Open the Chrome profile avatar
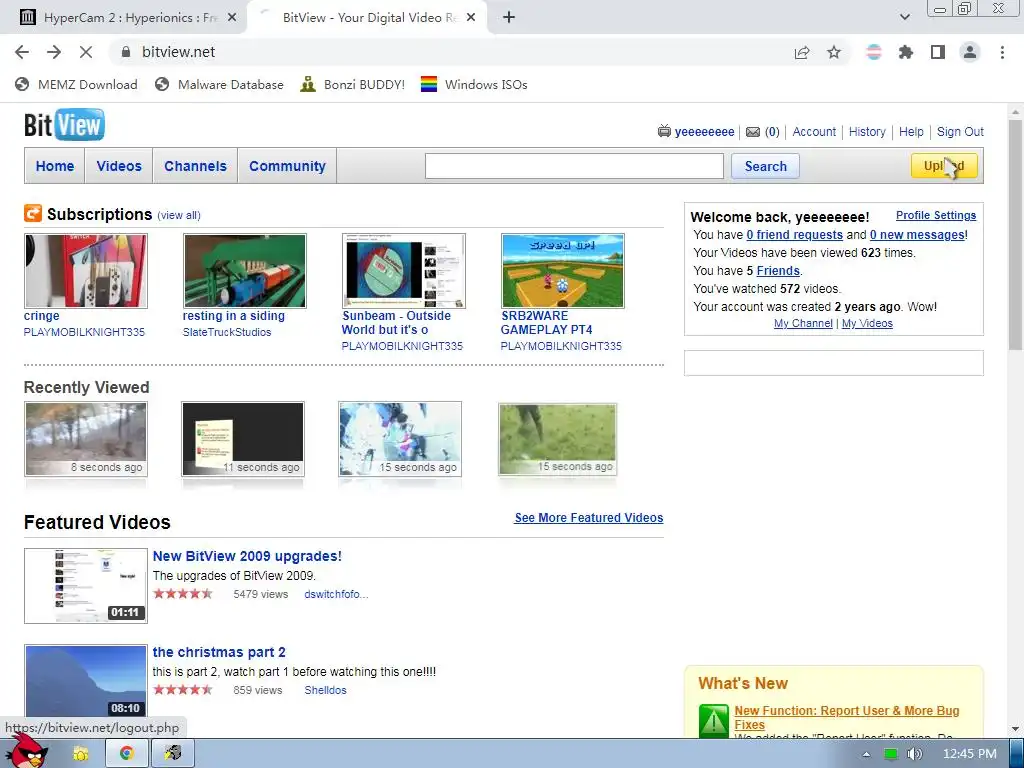1024x768 pixels. (970, 52)
